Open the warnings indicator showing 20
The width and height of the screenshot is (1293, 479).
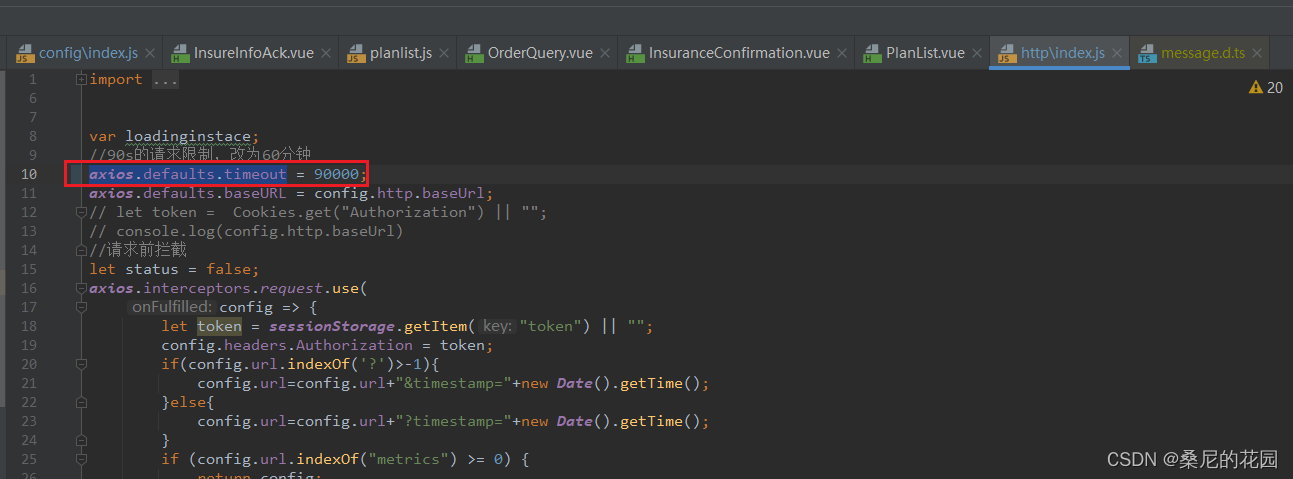(x=1265, y=88)
